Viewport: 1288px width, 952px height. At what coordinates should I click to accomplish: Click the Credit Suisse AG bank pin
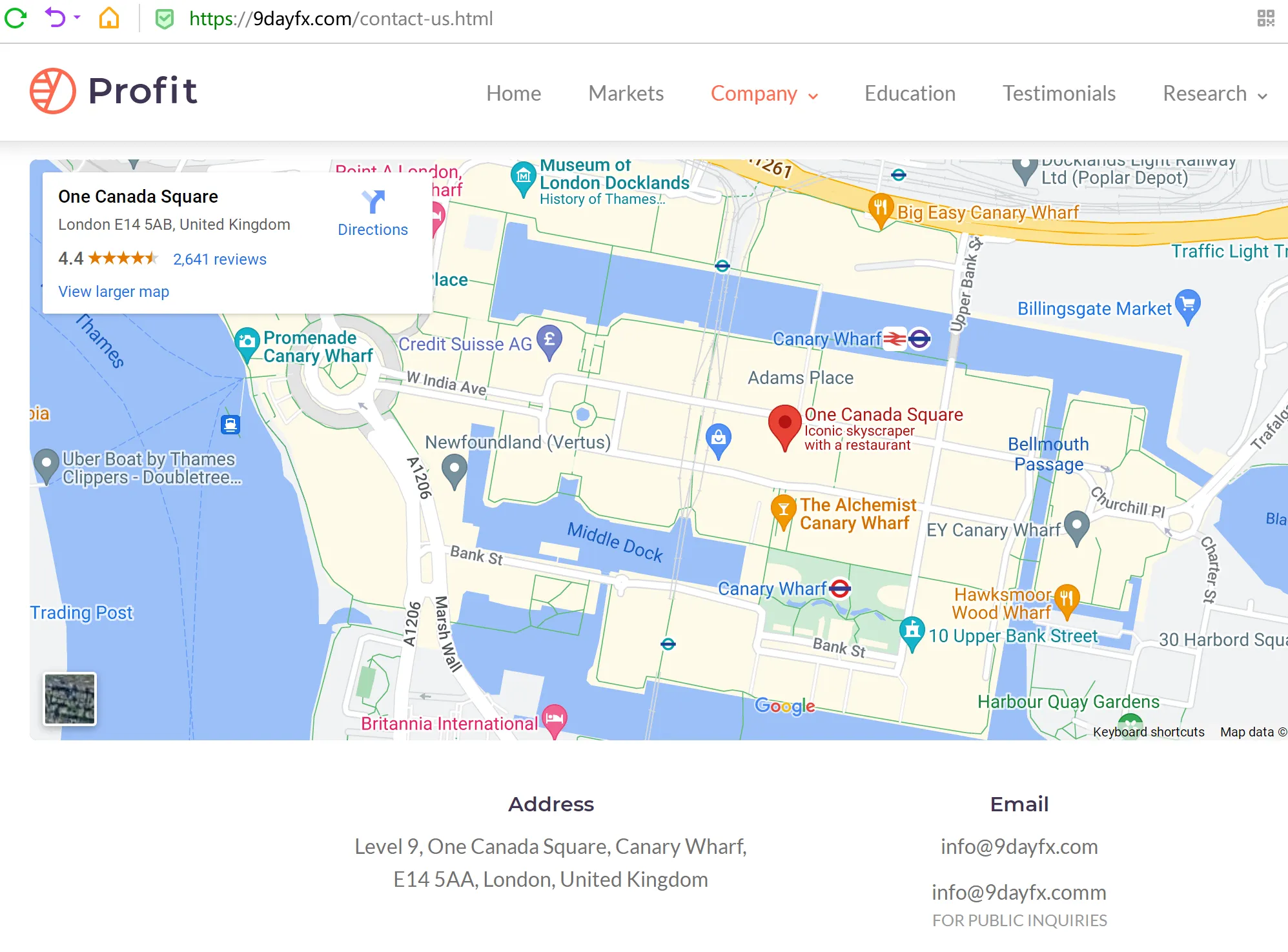click(549, 341)
